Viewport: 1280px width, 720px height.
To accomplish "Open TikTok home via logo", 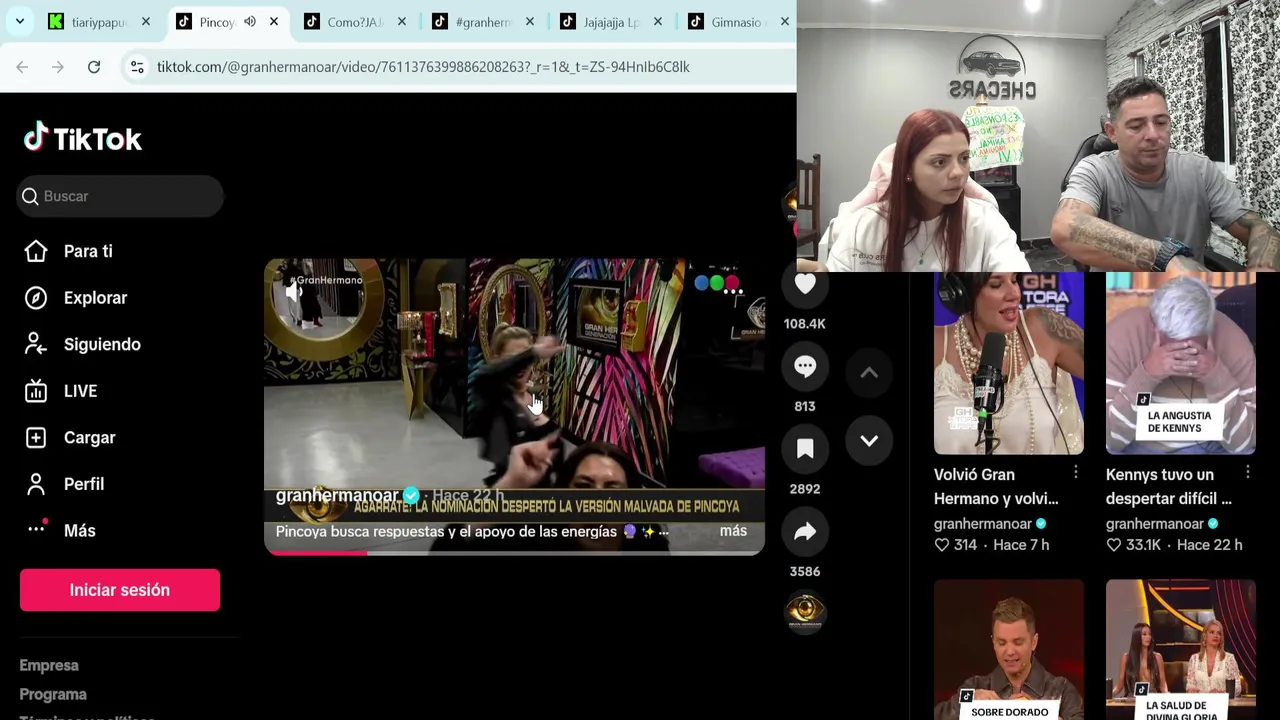I will 83,138.
